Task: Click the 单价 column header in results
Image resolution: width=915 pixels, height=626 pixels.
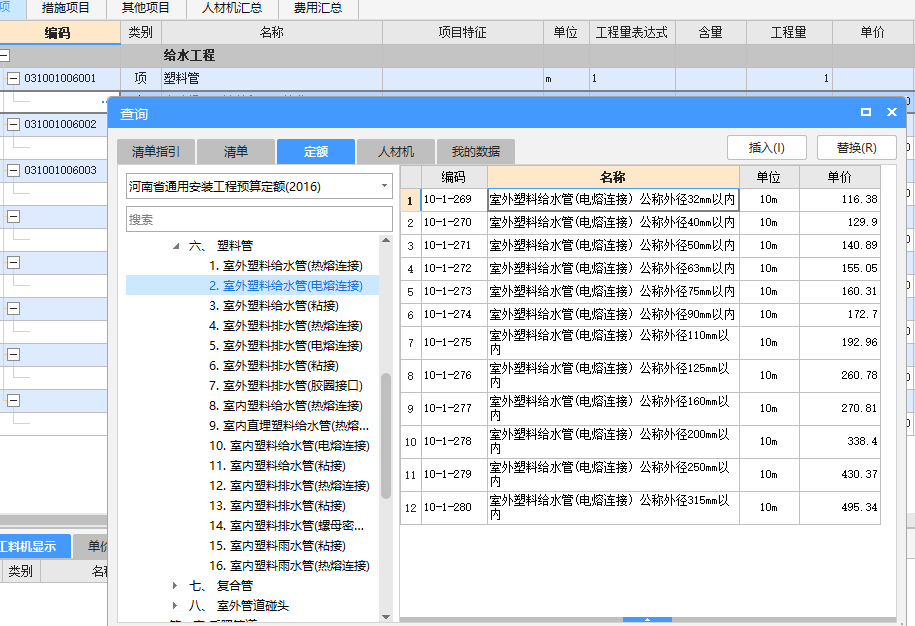Action: 840,177
